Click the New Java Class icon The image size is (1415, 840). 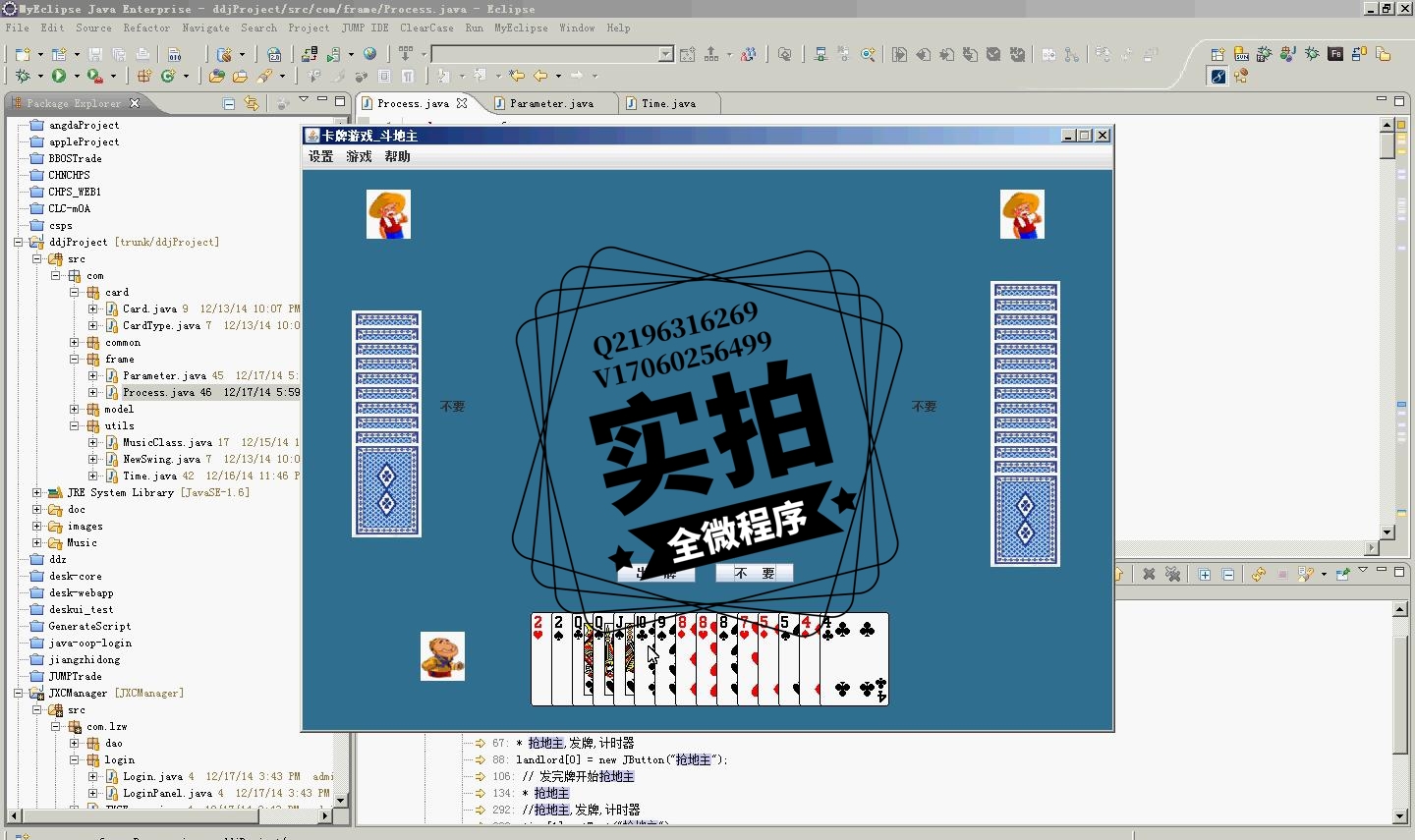(168, 76)
